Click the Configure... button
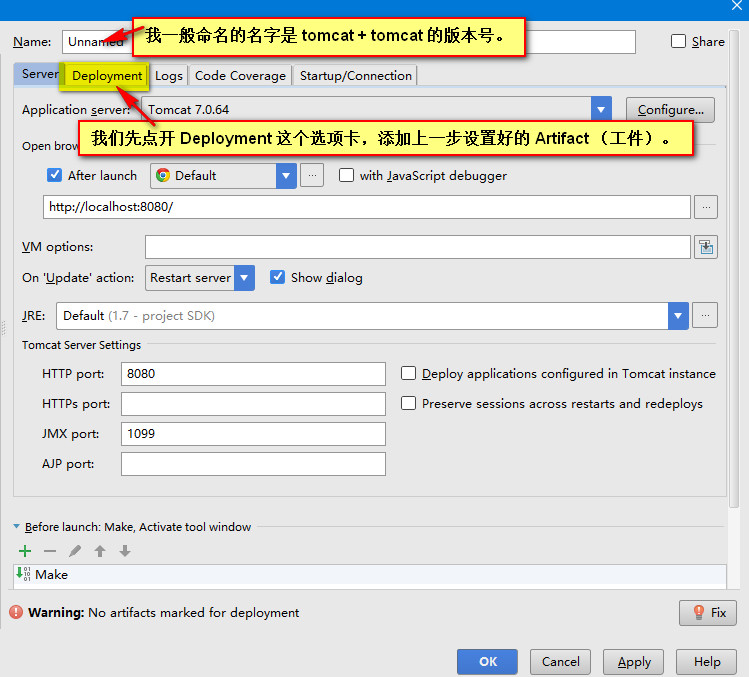Image resolution: width=749 pixels, height=677 pixels. coord(670,110)
